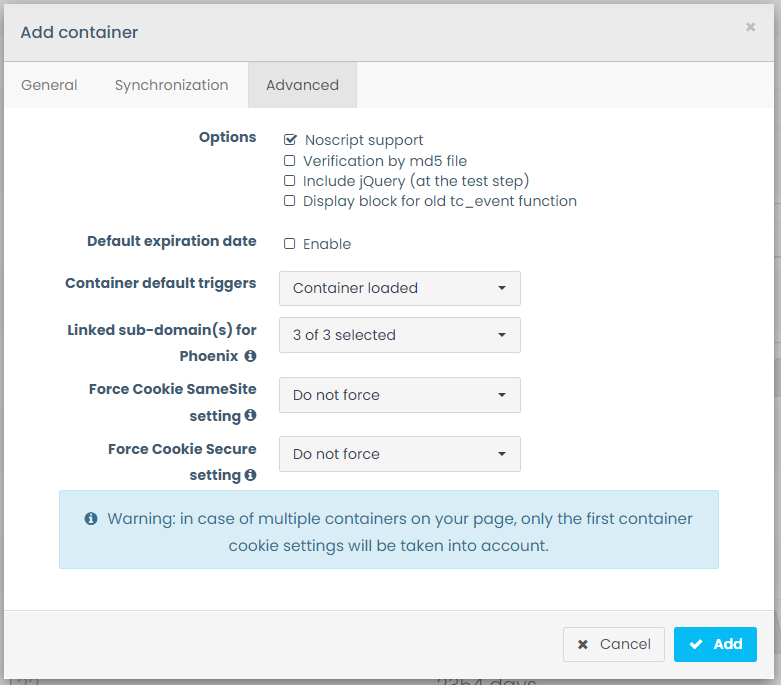Screen dimensions: 781x685
Task: Click the Cancel button
Action: tap(614, 645)
